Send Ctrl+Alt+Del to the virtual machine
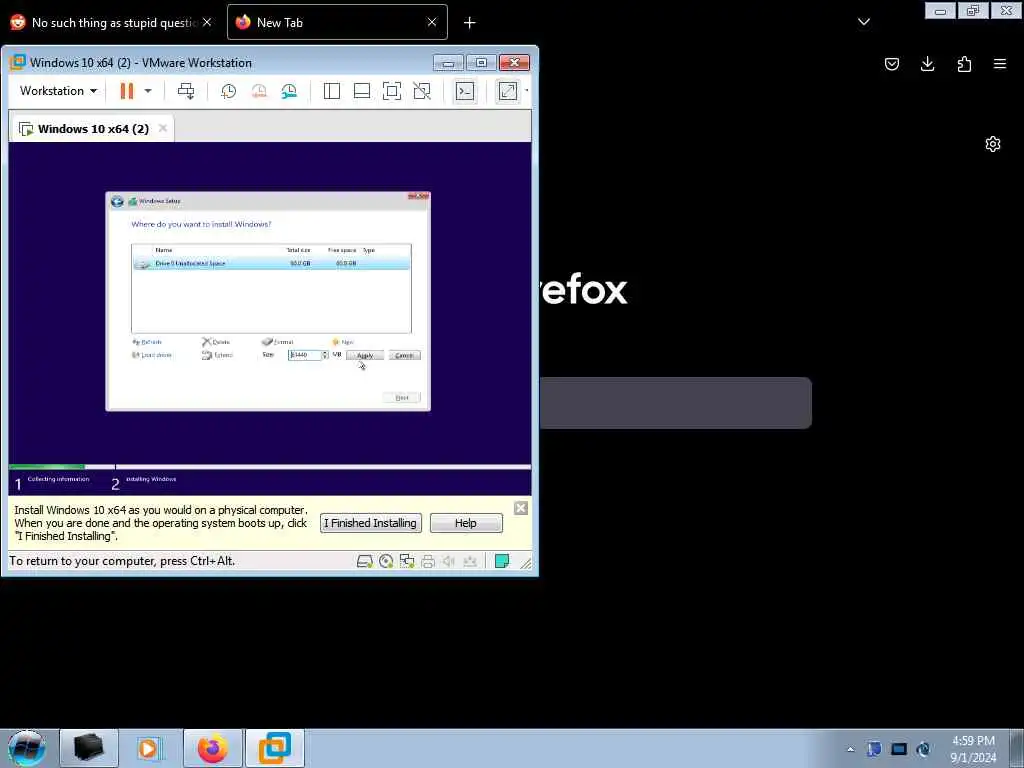1024x768 pixels. click(x=185, y=91)
